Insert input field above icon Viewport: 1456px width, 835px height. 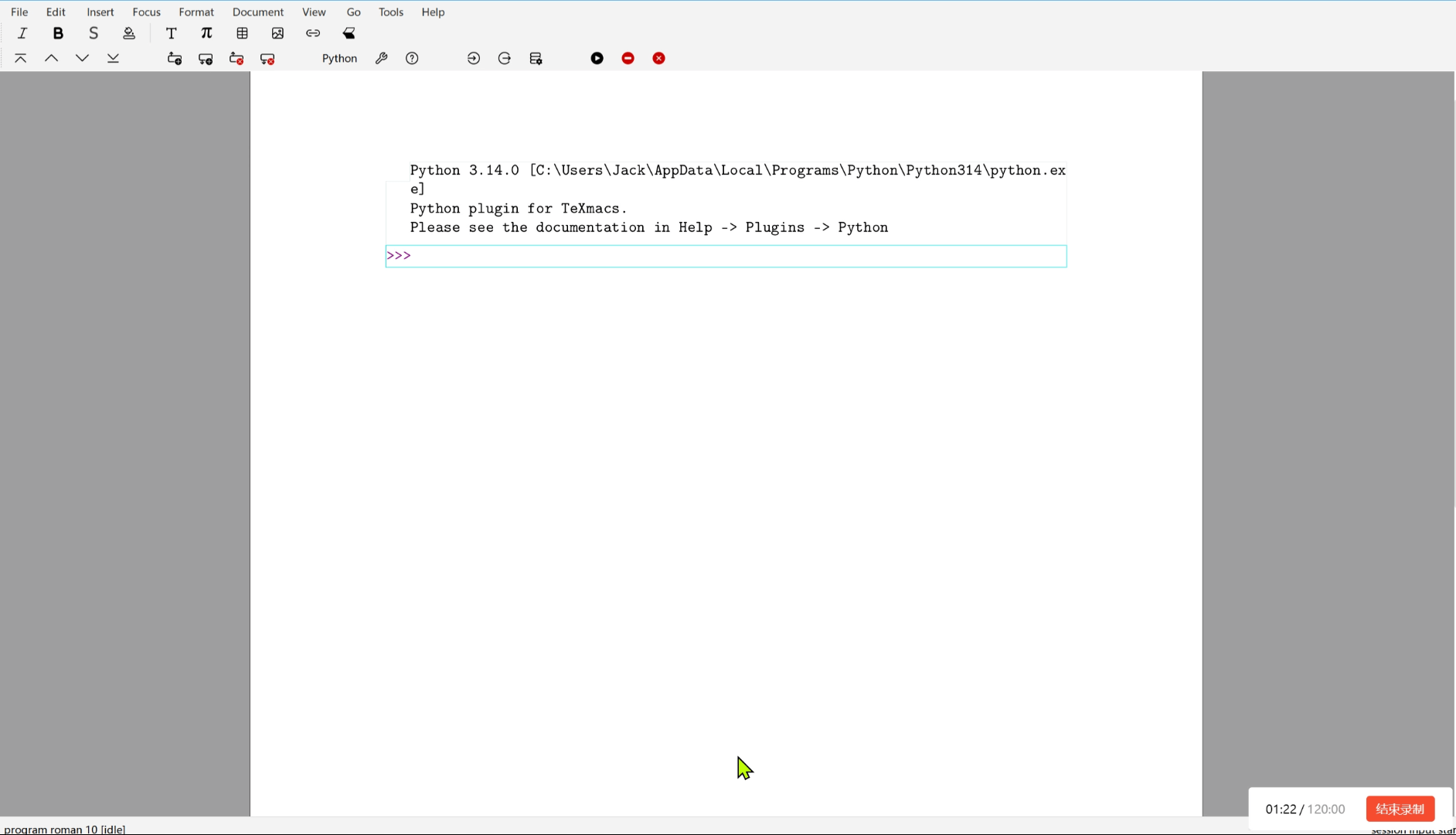click(x=175, y=59)
